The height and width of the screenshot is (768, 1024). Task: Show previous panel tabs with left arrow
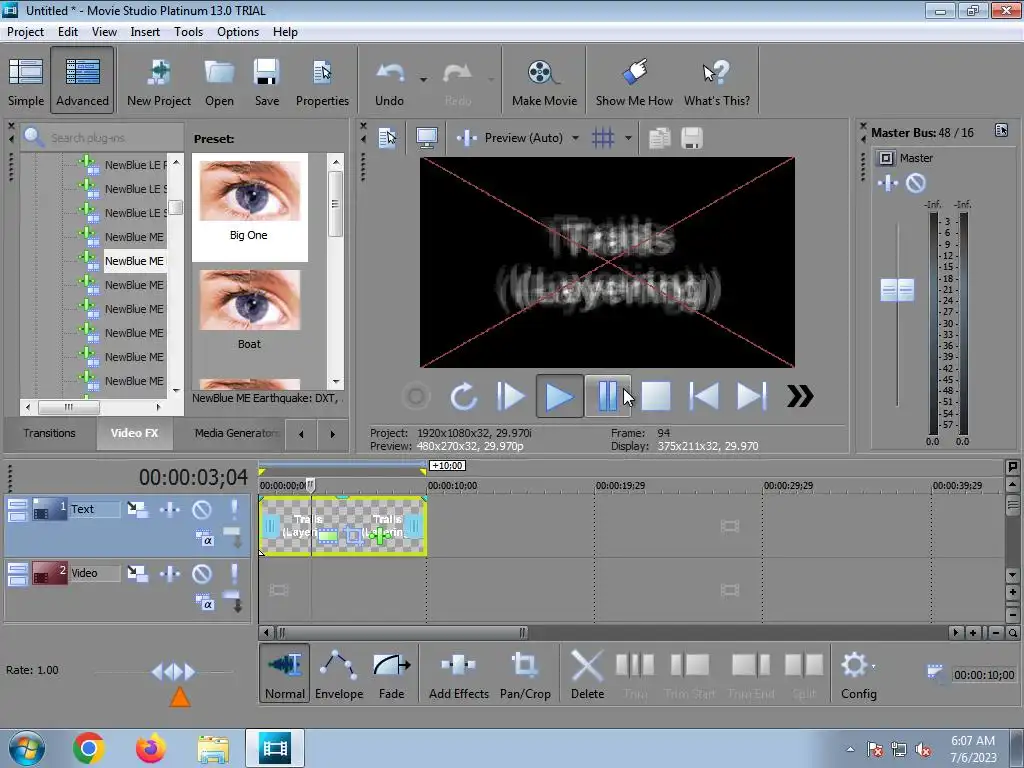[301, 434]
